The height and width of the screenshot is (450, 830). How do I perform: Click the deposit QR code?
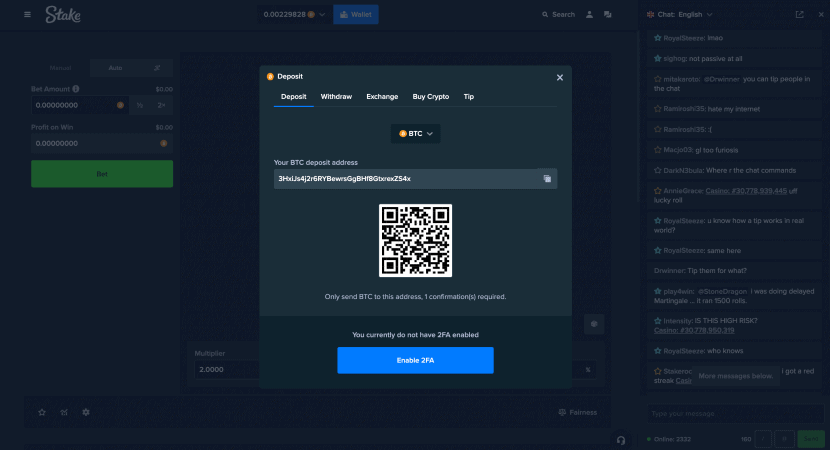(x=416, y=240)
